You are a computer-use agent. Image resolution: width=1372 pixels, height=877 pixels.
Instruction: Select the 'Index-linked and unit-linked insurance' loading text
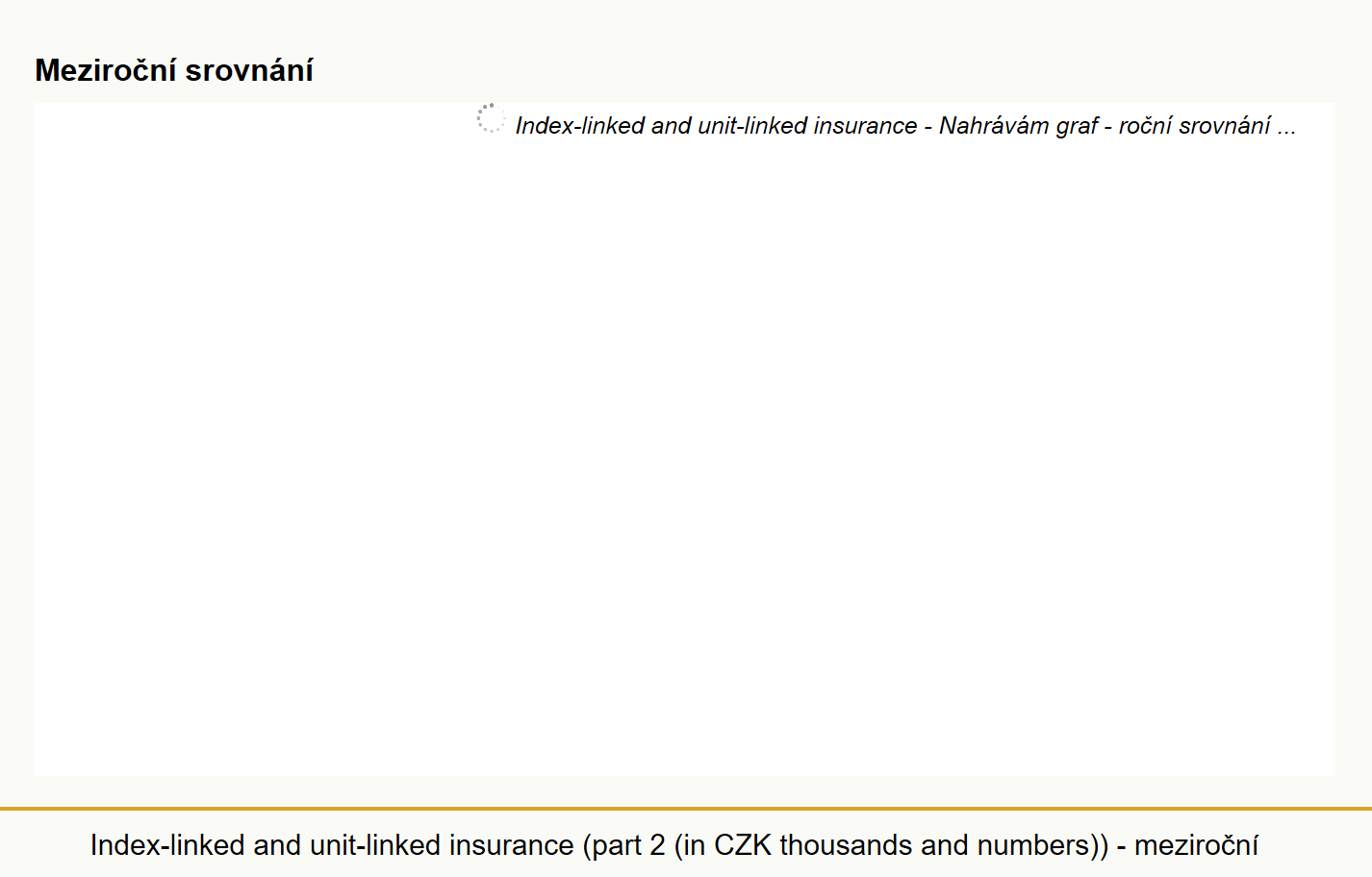pos(716,126)
